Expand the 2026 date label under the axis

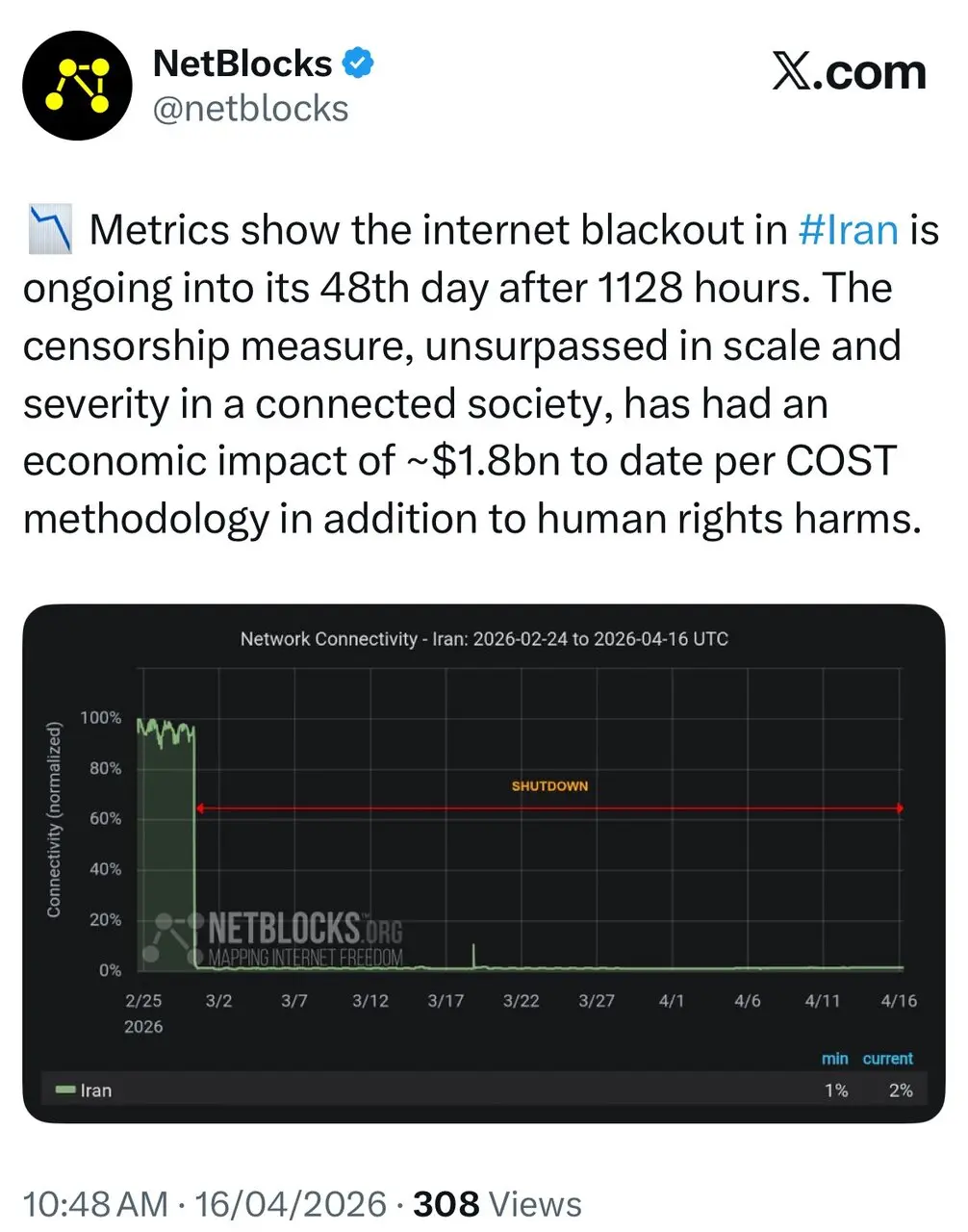[142, 1026]
